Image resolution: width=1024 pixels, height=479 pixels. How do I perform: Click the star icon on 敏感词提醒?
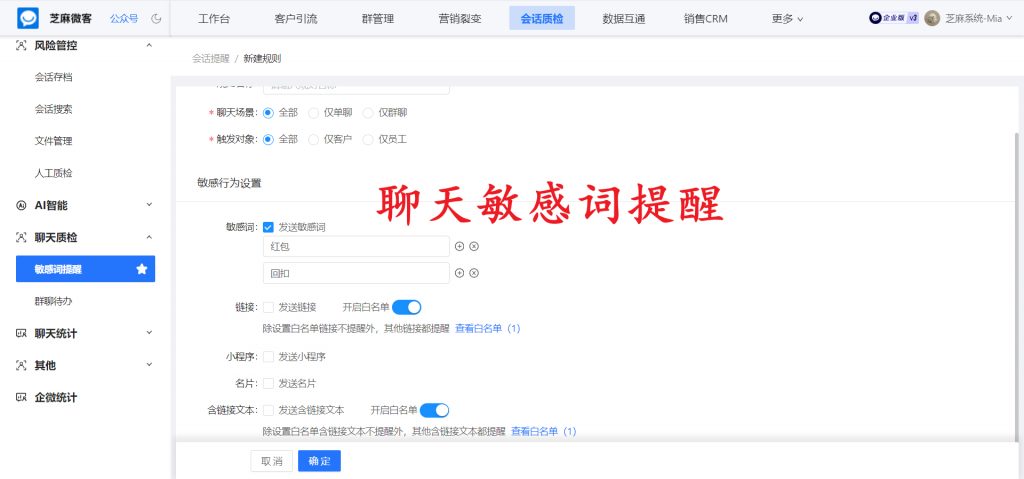(x=142, y=269)
